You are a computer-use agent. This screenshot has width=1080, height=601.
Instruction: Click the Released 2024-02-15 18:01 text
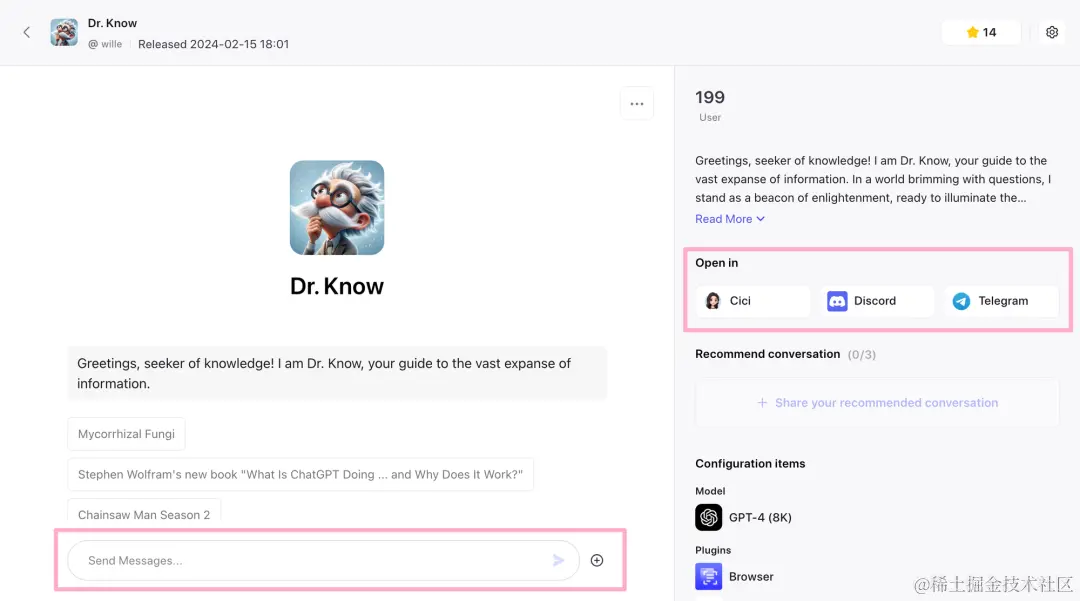(214, 44)
